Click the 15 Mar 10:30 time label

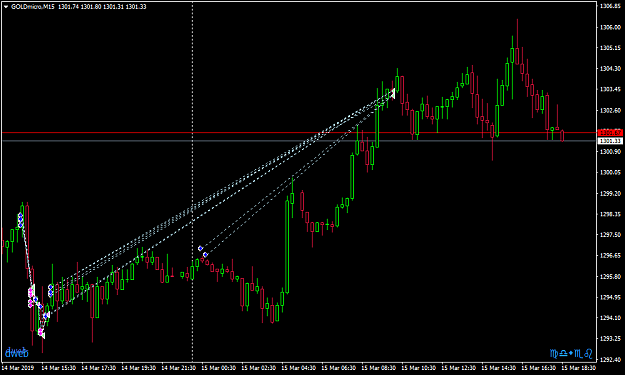pyautogui.click(x=418, y=368)
